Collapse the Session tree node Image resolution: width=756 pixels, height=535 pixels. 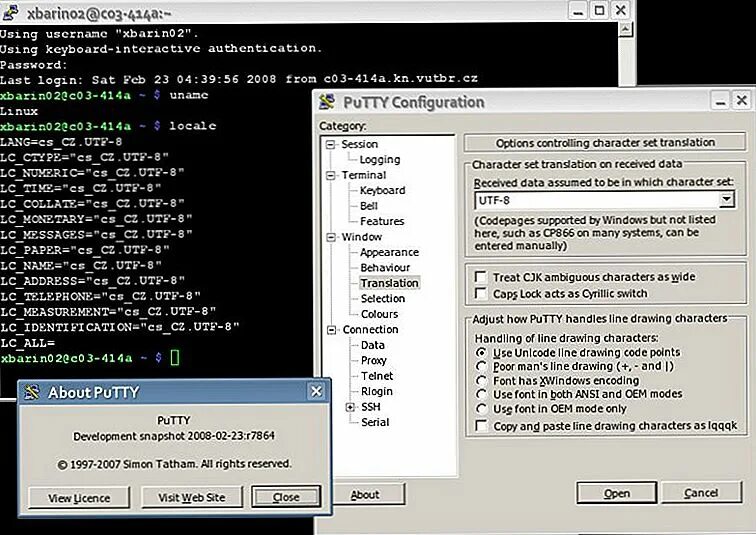point(331,144)
